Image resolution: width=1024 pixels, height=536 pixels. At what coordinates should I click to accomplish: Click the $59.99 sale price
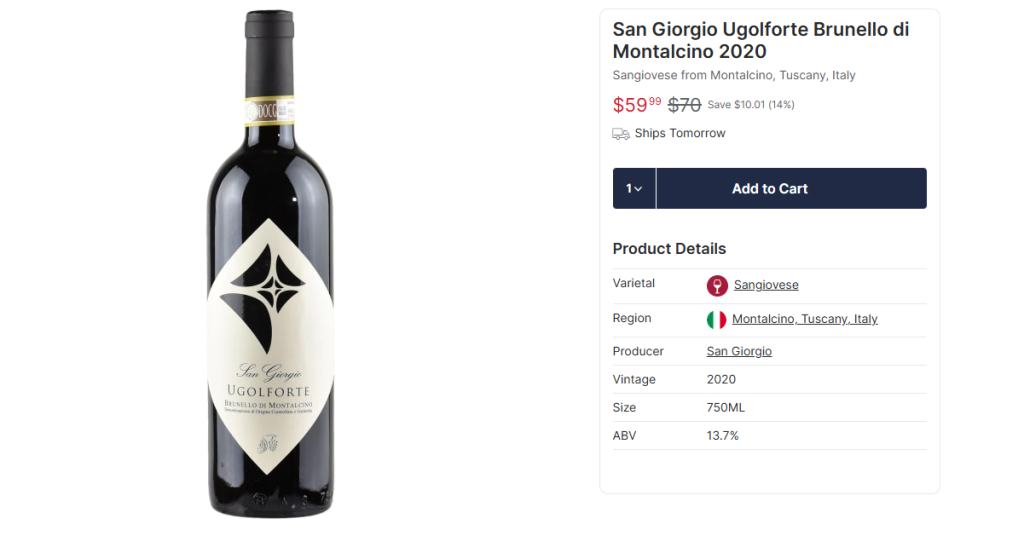(637, 105)
